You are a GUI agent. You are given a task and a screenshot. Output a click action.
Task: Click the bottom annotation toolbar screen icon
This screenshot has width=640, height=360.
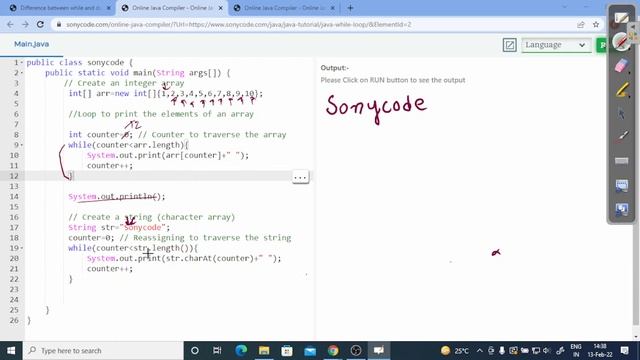[x=621, y=209]
